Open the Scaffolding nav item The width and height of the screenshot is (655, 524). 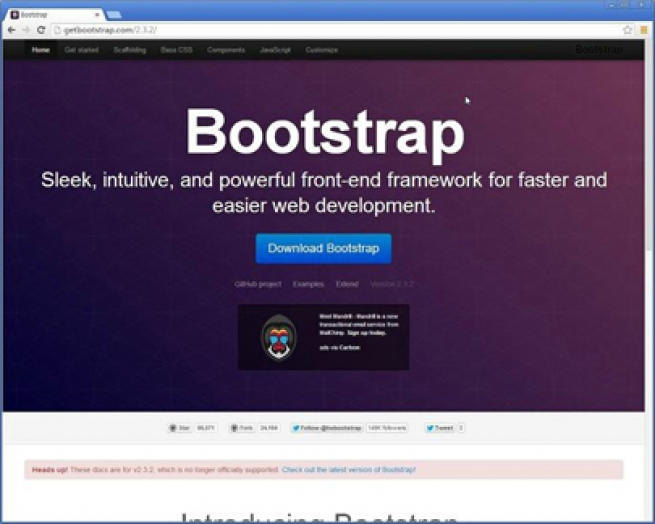click(x=129, y=50)
